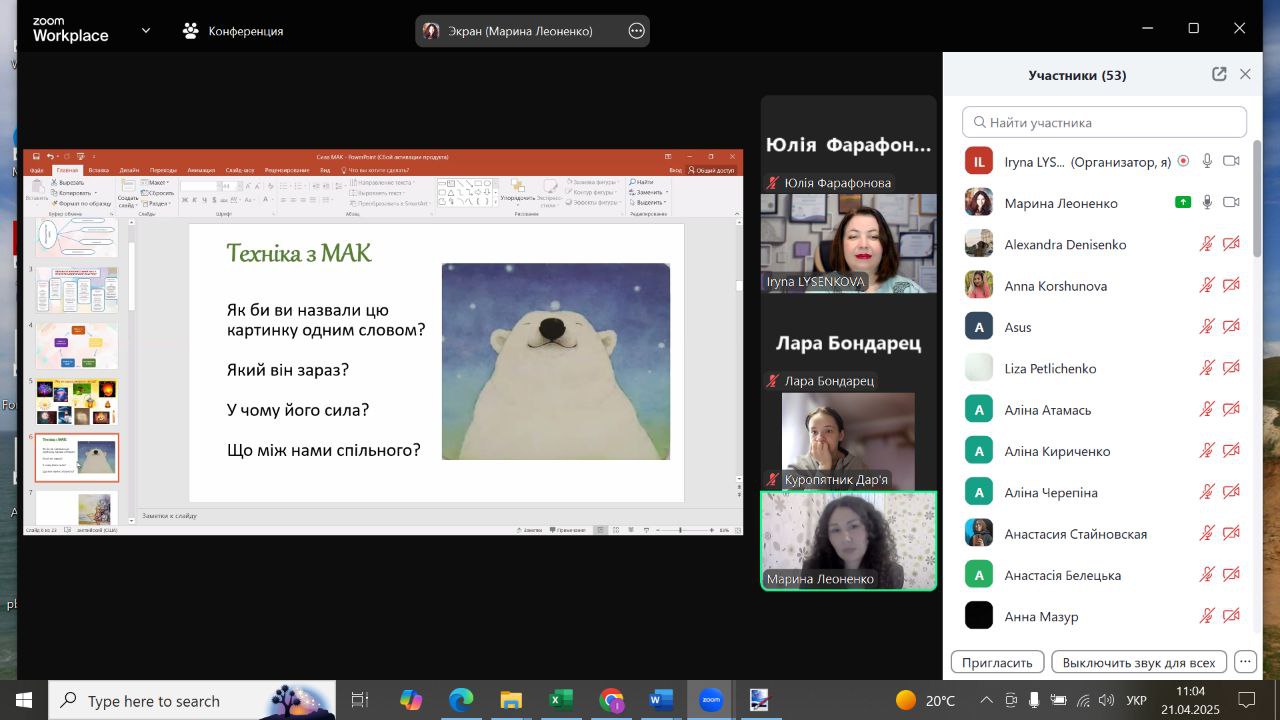Click the recording indicator next to Iryna LYS
Image resolution: width=1280 pixels, height=720 pixels.
coord(1183,161)
